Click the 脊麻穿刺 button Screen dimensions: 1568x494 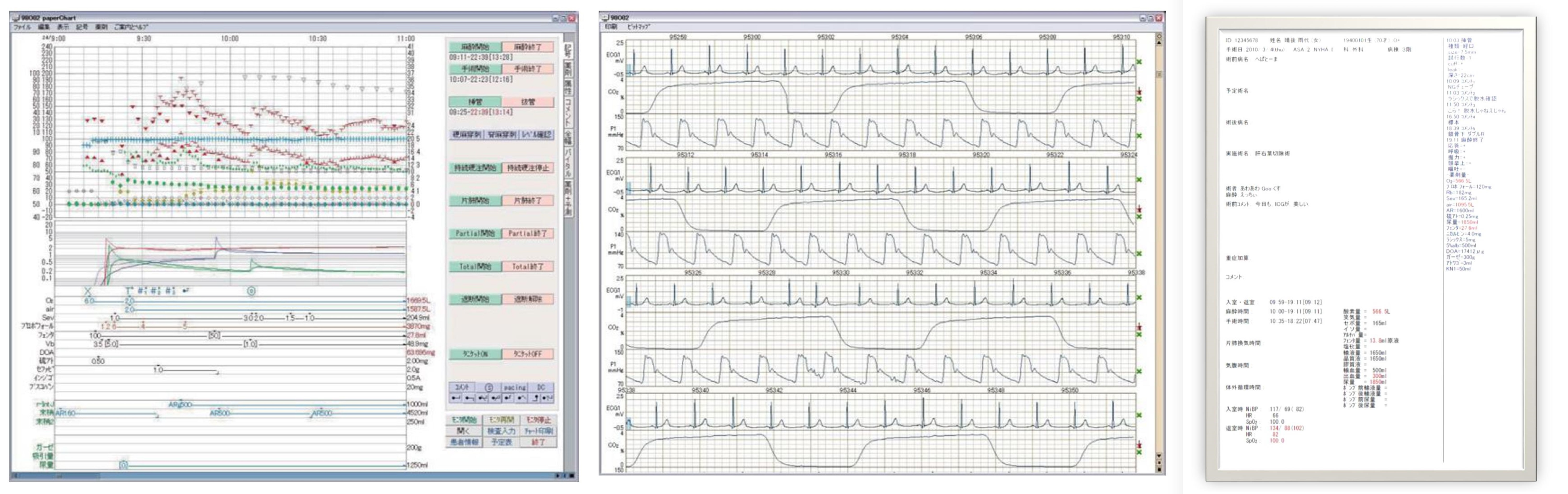tap(502, 134)
